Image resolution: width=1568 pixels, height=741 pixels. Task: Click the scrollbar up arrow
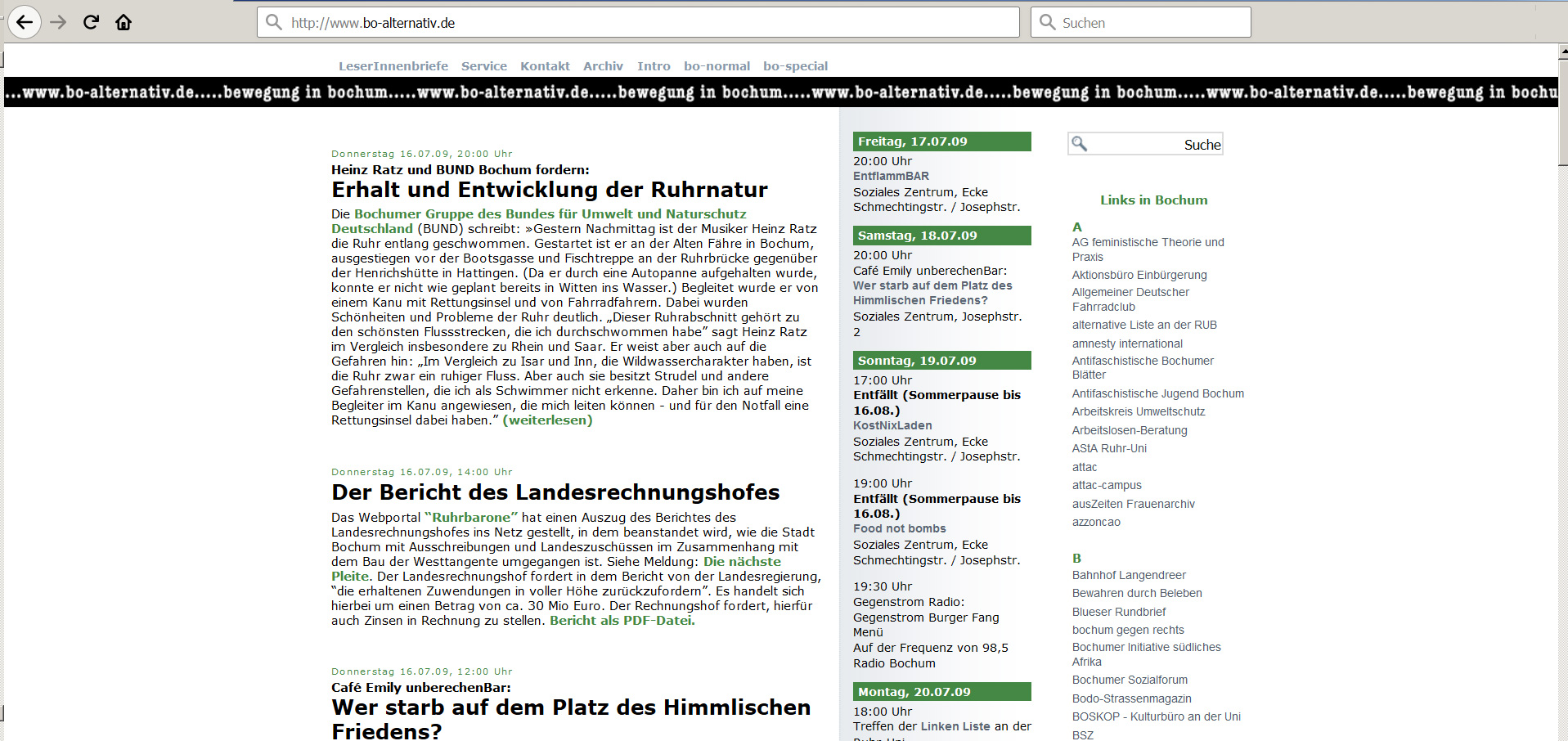tap(1562, 52)
